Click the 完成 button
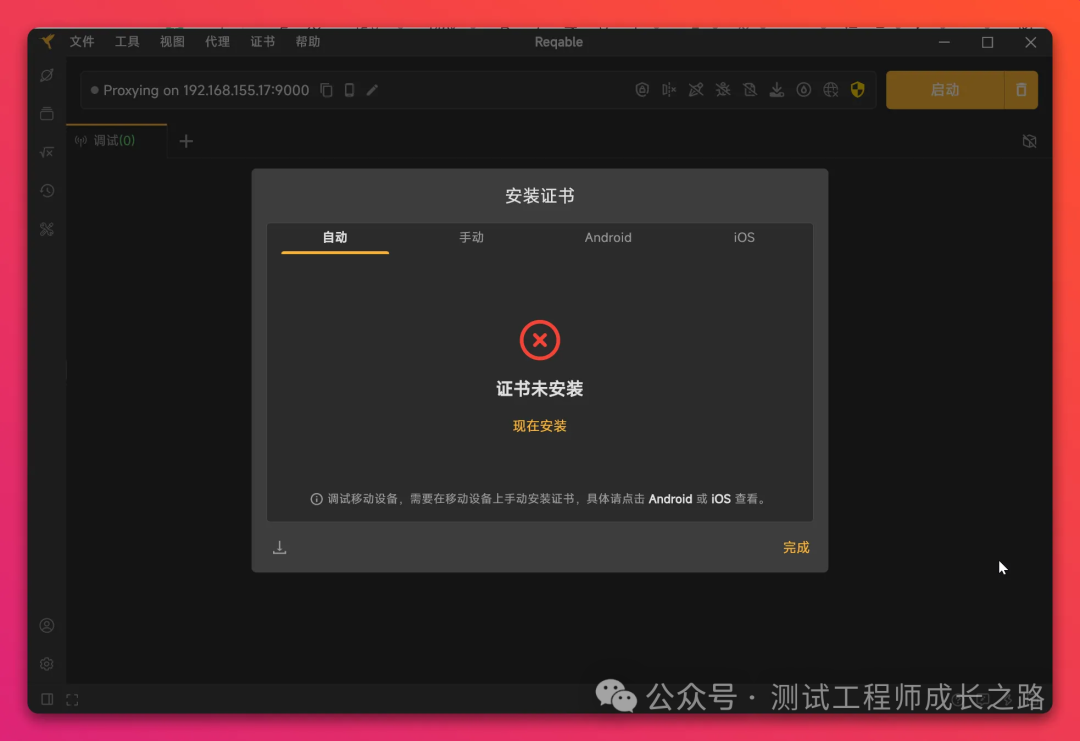Screen dimensions: 1080x741 (x=796, y=547)
